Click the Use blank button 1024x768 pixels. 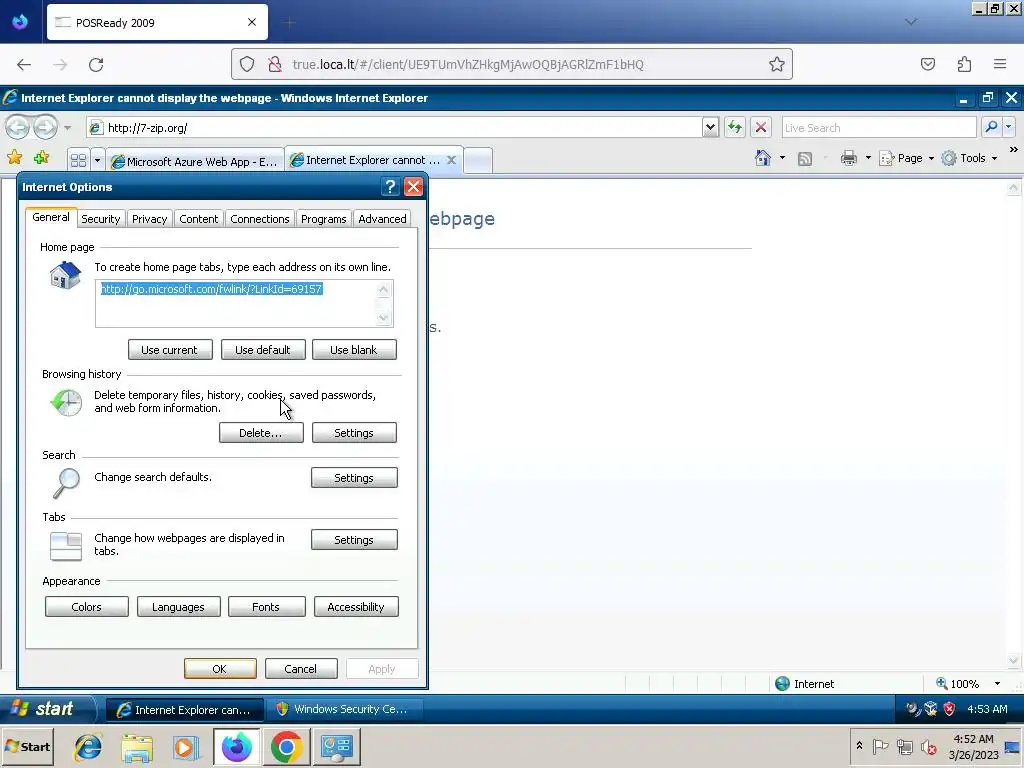(x=354, y=350)
